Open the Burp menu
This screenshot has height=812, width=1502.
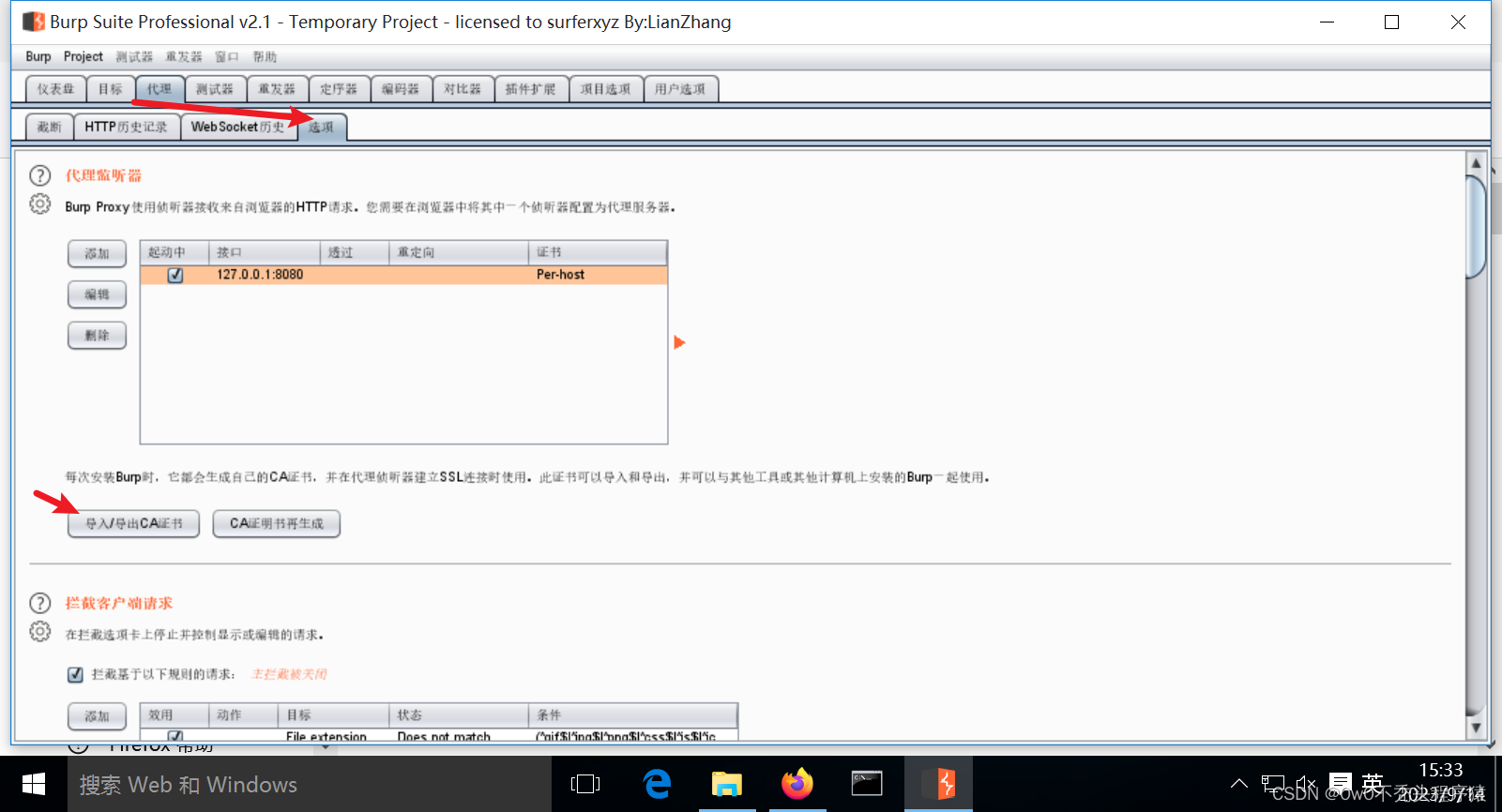click(x=38, y=56)
